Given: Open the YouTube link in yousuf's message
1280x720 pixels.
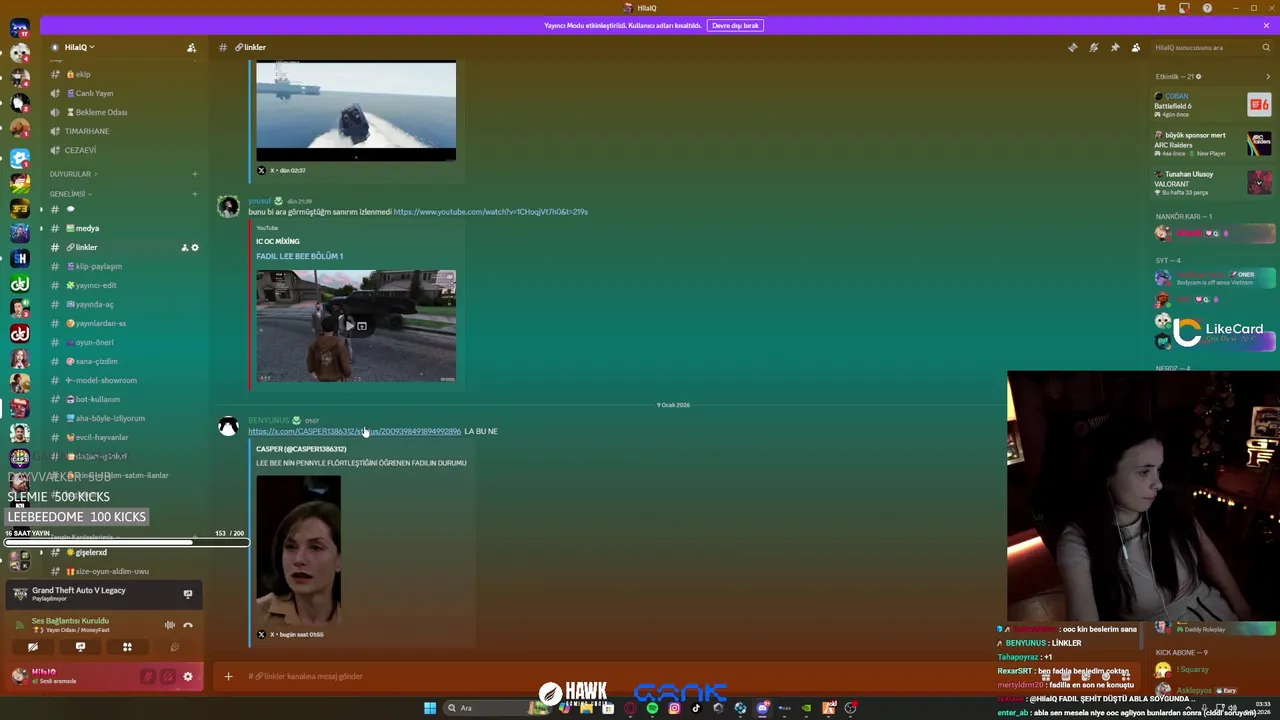Looking at the screenshot, I should 490,212.
